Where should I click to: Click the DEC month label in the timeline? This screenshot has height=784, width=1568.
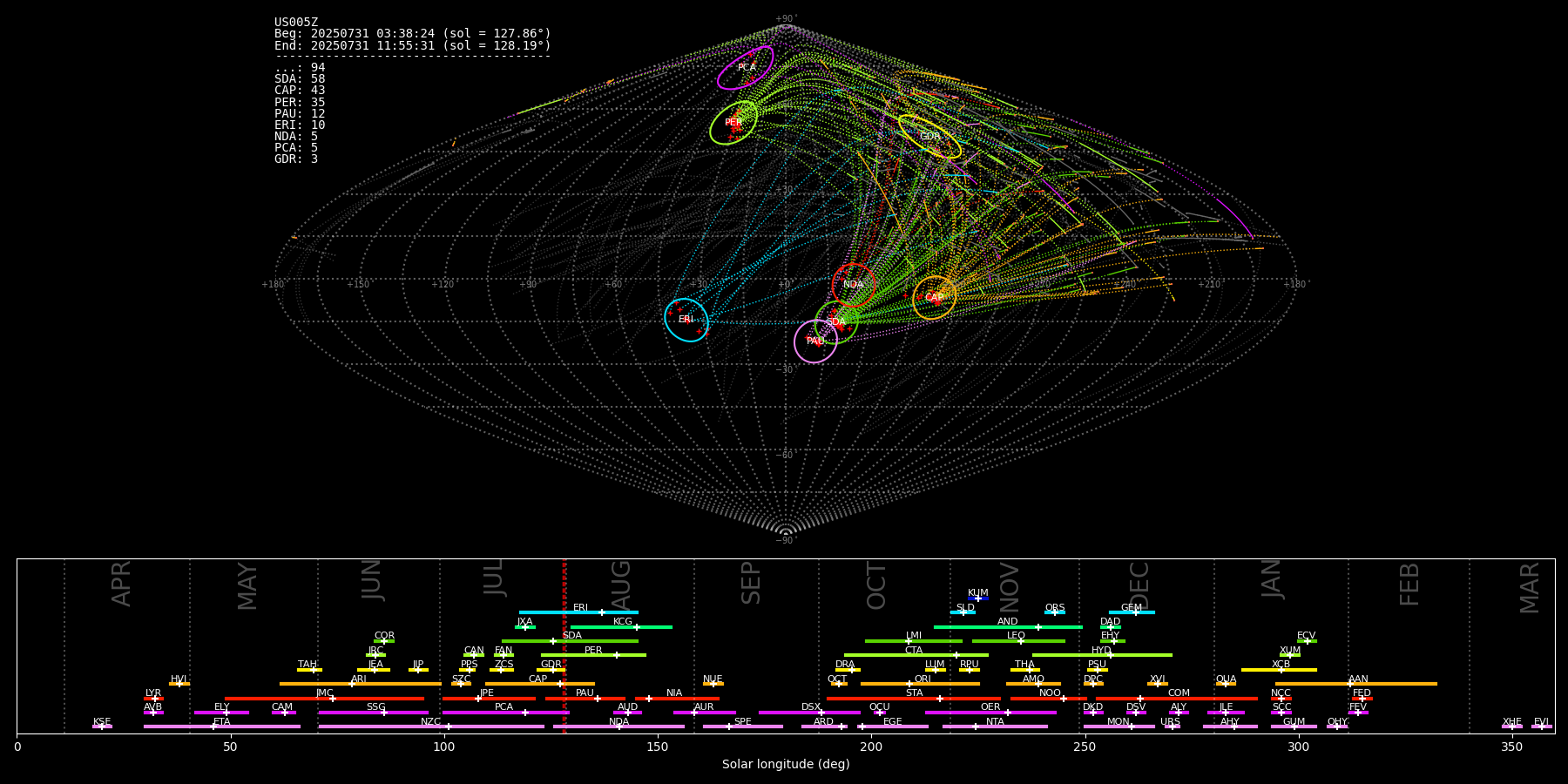tap(1139, 585)
